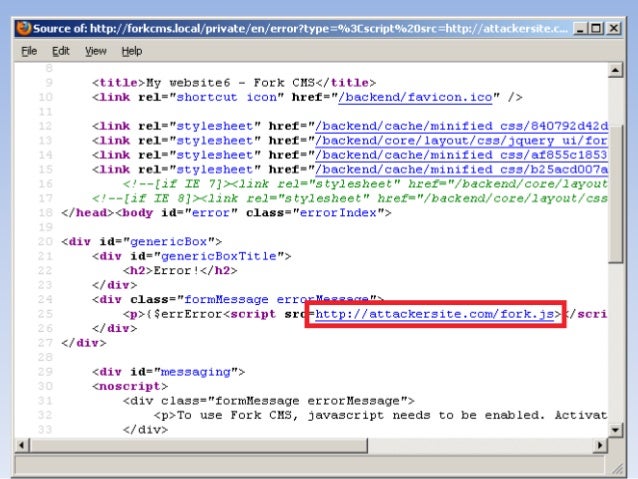The width and height of the screenshot is (638, 479).
Task: Open the View menu
Action: pos(96,51)
